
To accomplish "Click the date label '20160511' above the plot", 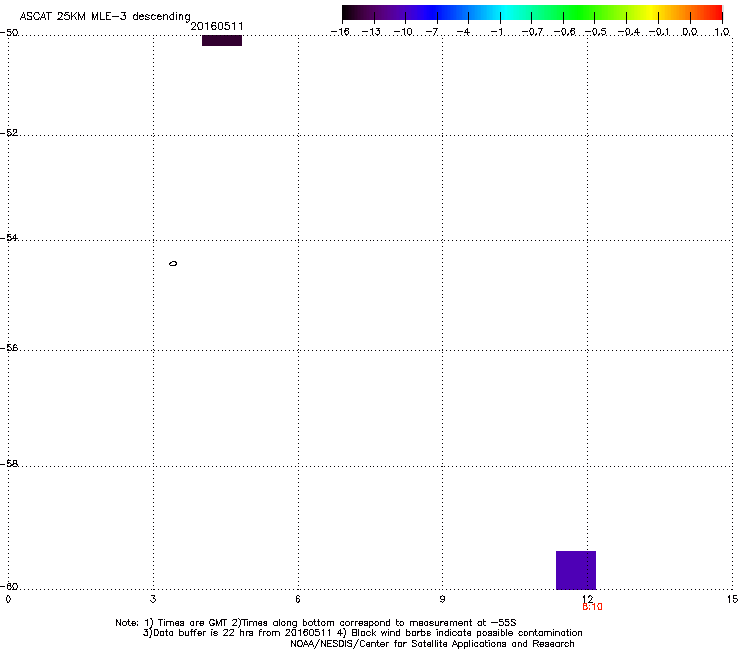I will 217,26.
